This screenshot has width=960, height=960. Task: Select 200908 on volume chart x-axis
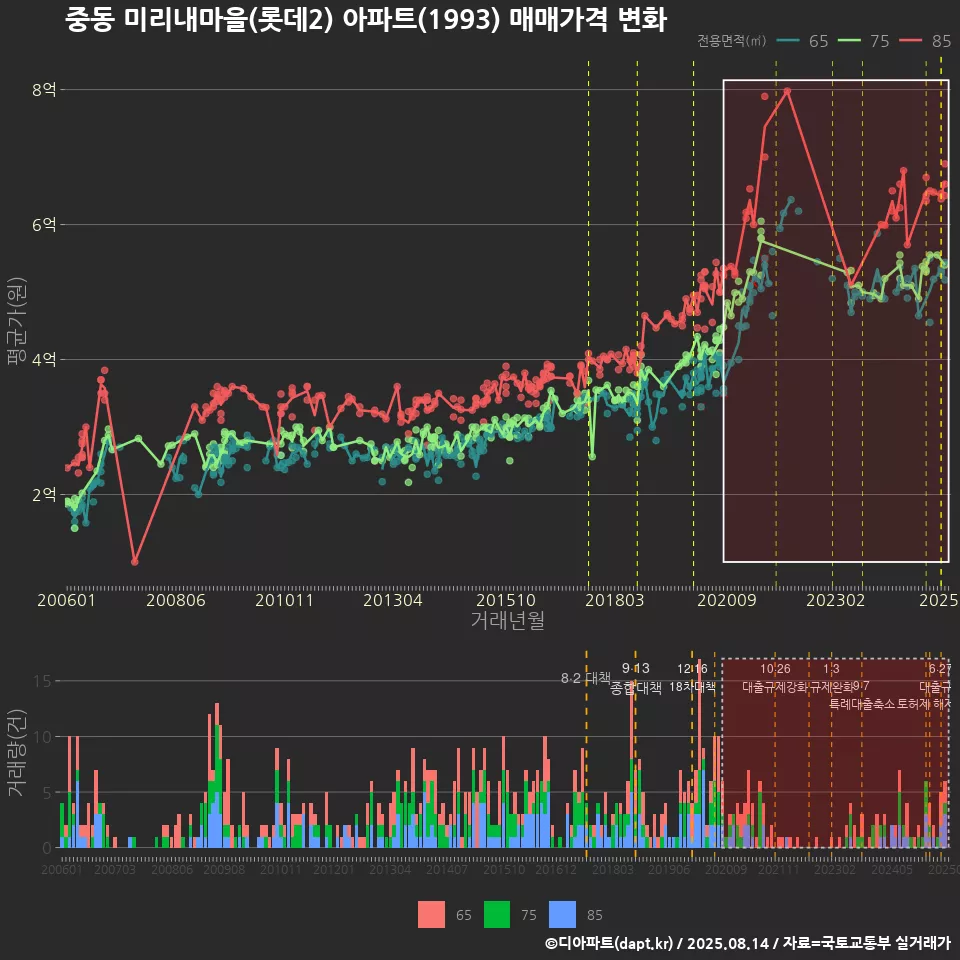[x=224, y=869]
